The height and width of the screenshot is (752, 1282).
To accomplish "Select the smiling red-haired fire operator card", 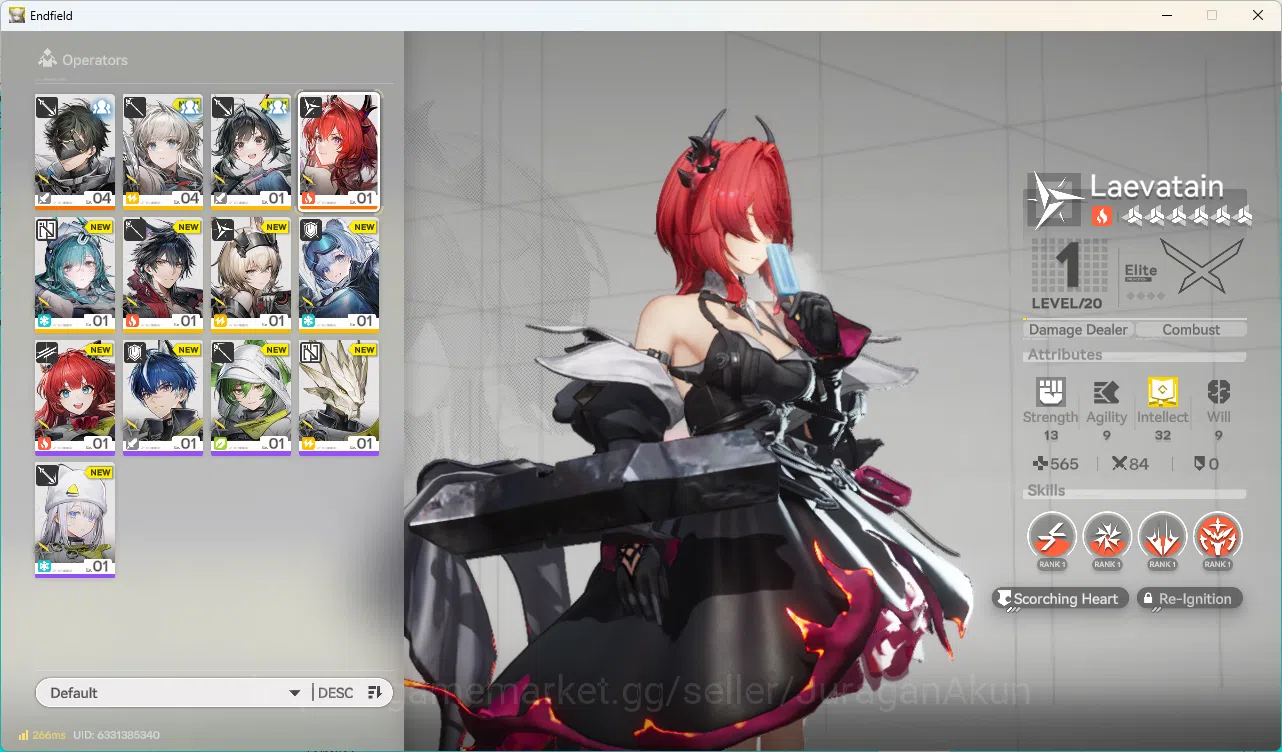I will tap(75, 398).
